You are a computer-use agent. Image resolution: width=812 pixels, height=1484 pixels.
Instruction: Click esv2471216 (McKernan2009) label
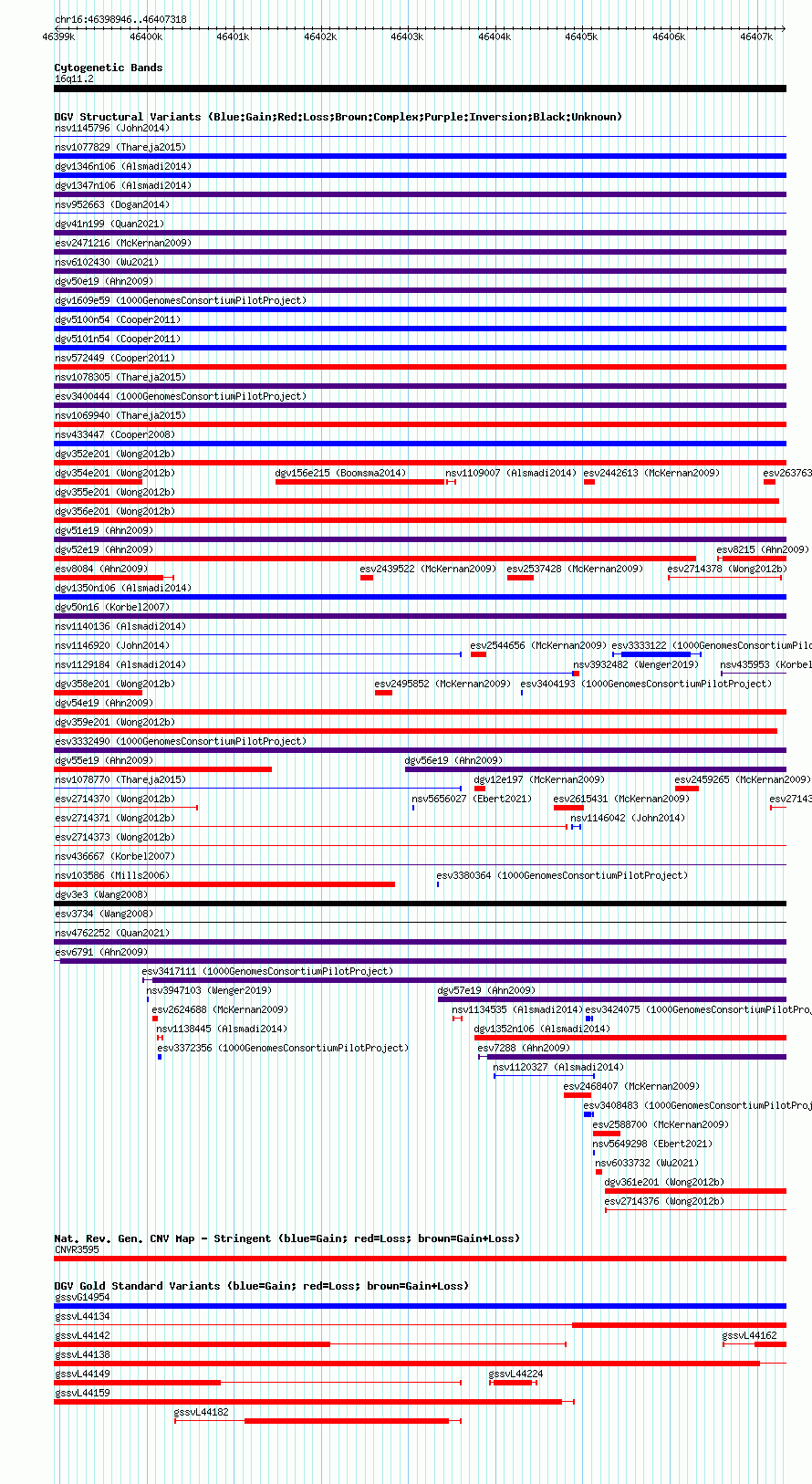point(123,243)
